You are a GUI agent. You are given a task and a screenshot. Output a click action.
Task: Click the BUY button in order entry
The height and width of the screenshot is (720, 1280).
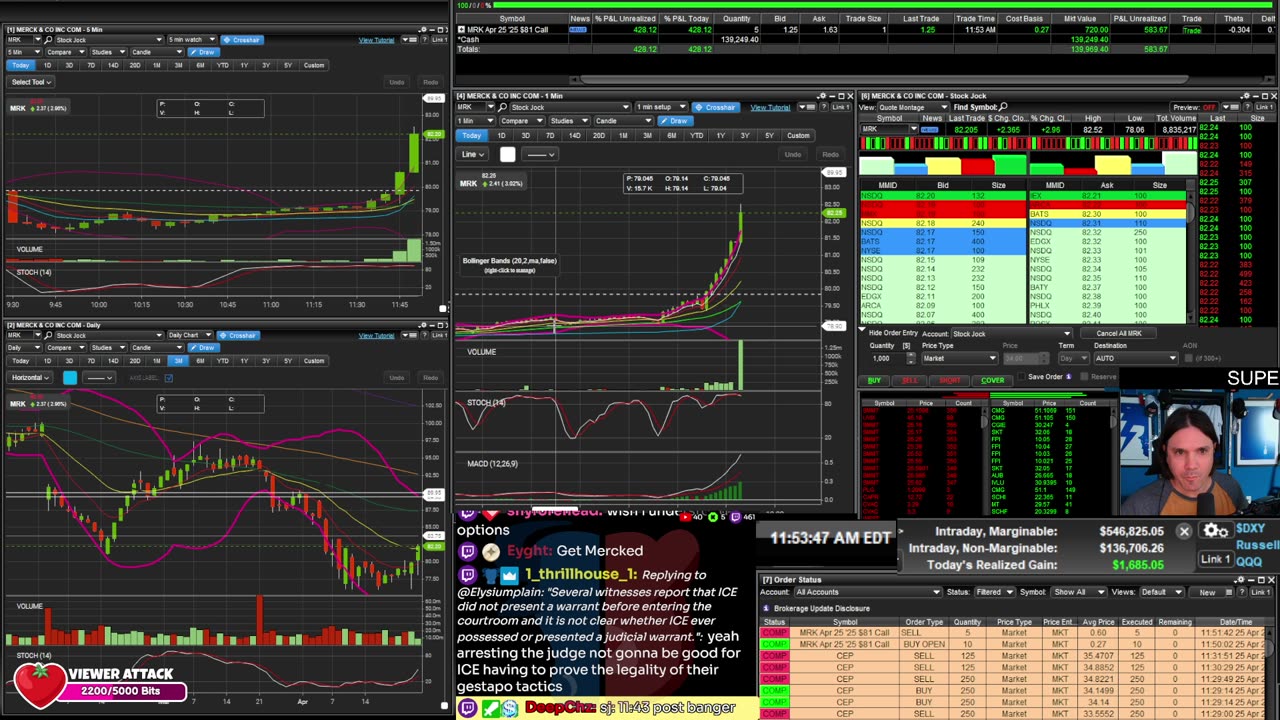pos(874,380)
